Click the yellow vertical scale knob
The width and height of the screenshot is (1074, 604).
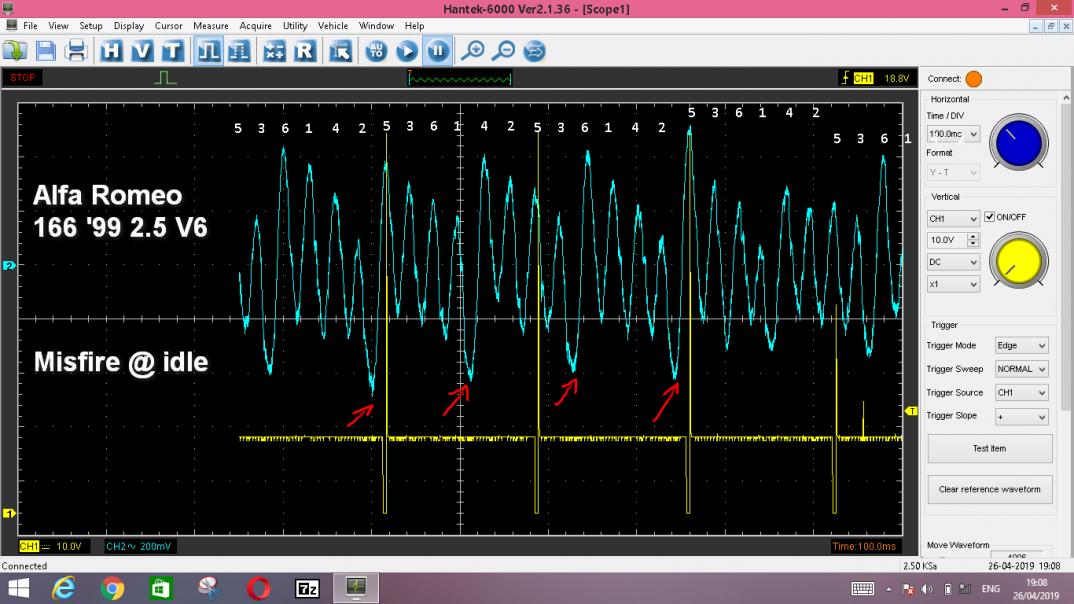click(x=1019, y=262)
